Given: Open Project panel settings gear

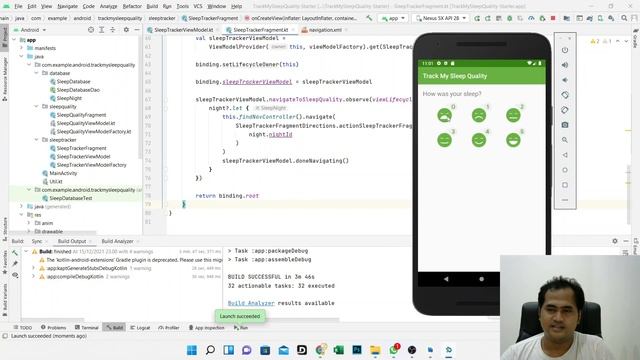Looking at the screenshot, I should click(126, 30).
